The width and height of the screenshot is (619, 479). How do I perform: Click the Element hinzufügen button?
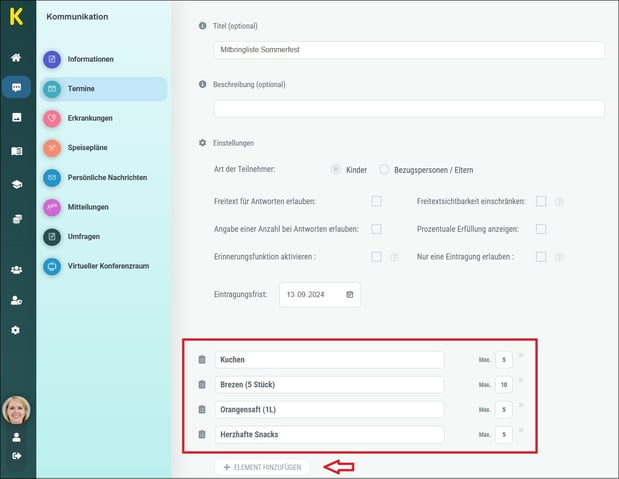coord(262,467)
